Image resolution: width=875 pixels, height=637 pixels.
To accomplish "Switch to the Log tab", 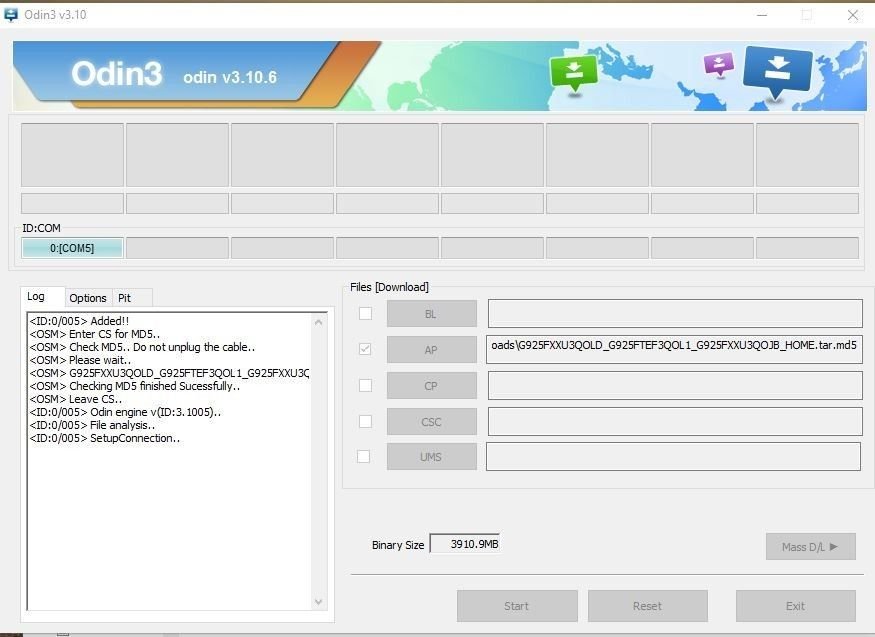I will 36,297.
